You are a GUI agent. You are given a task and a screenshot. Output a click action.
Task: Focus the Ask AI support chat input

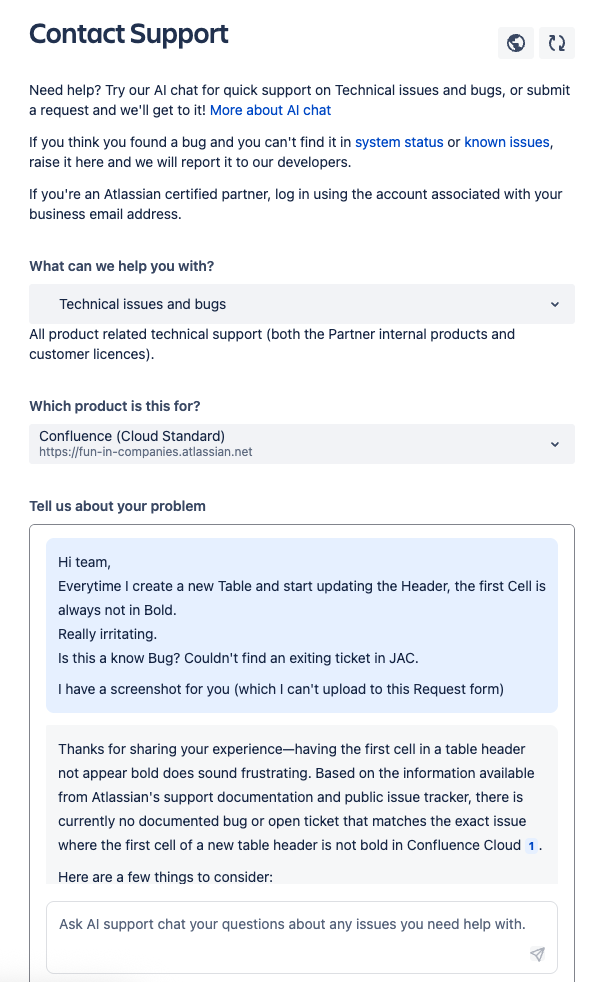coord(302,937)
